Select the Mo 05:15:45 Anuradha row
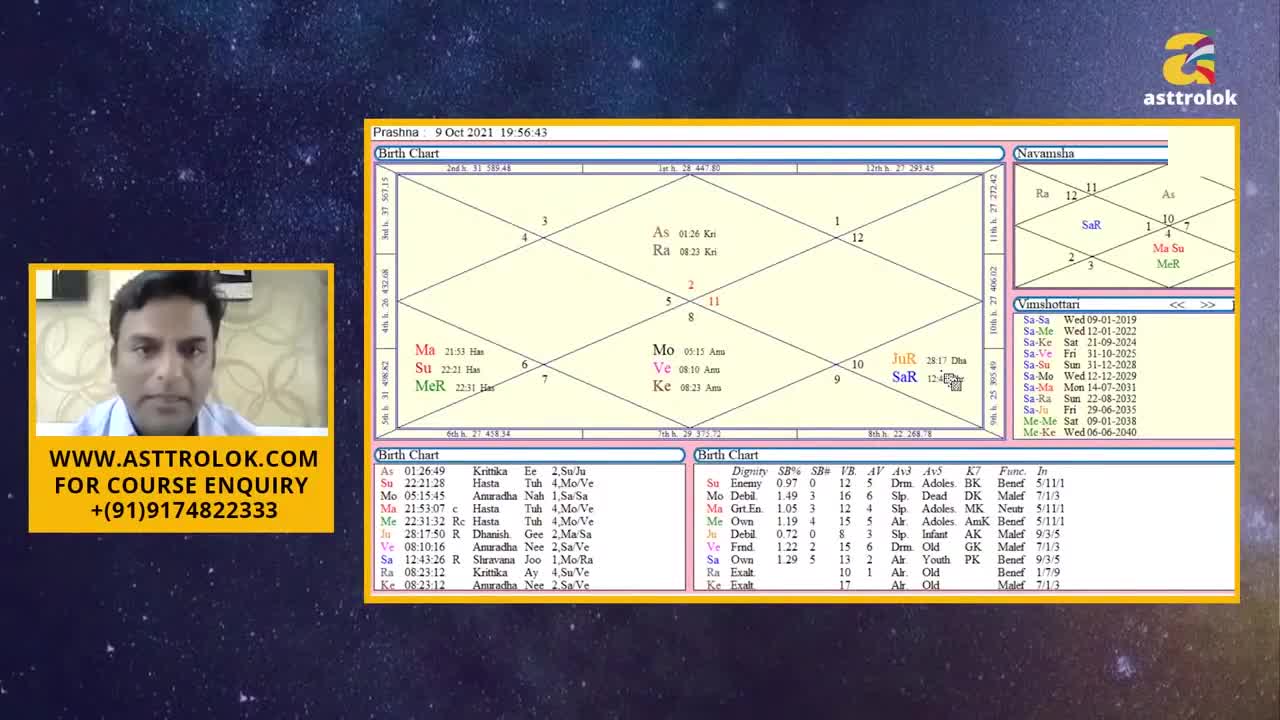Viewport: 1280px width, 720px height. click(x=484, y=496)
